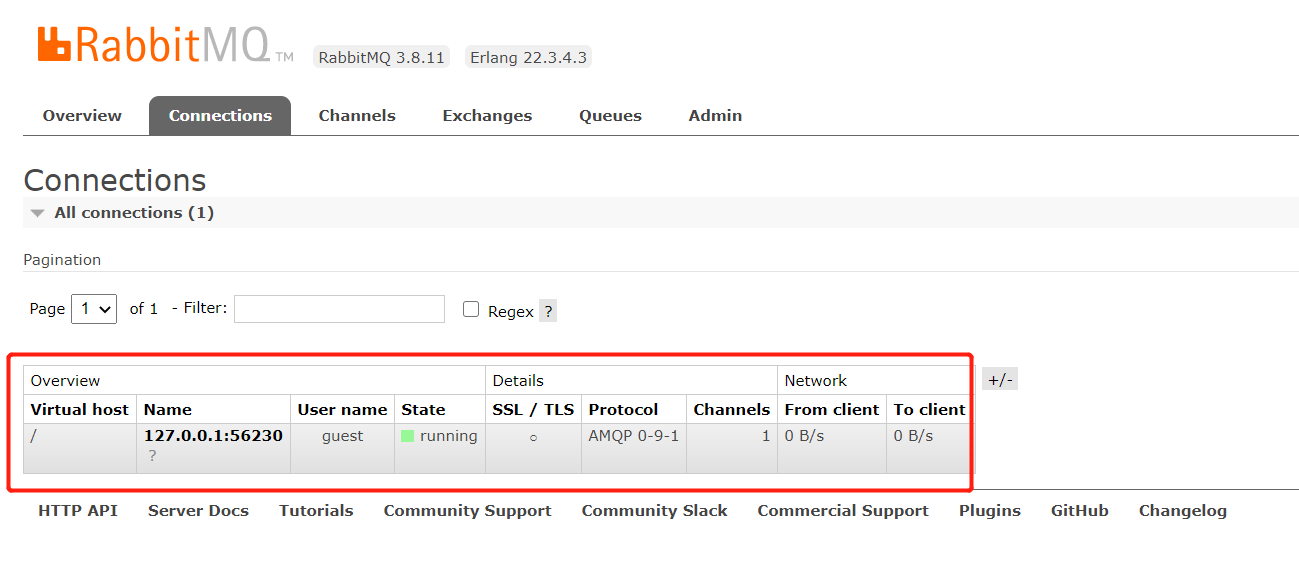Viewport: 1299px width, 579px height.
Task: Open the GitHub footer link
Action: coord(1080,511)
